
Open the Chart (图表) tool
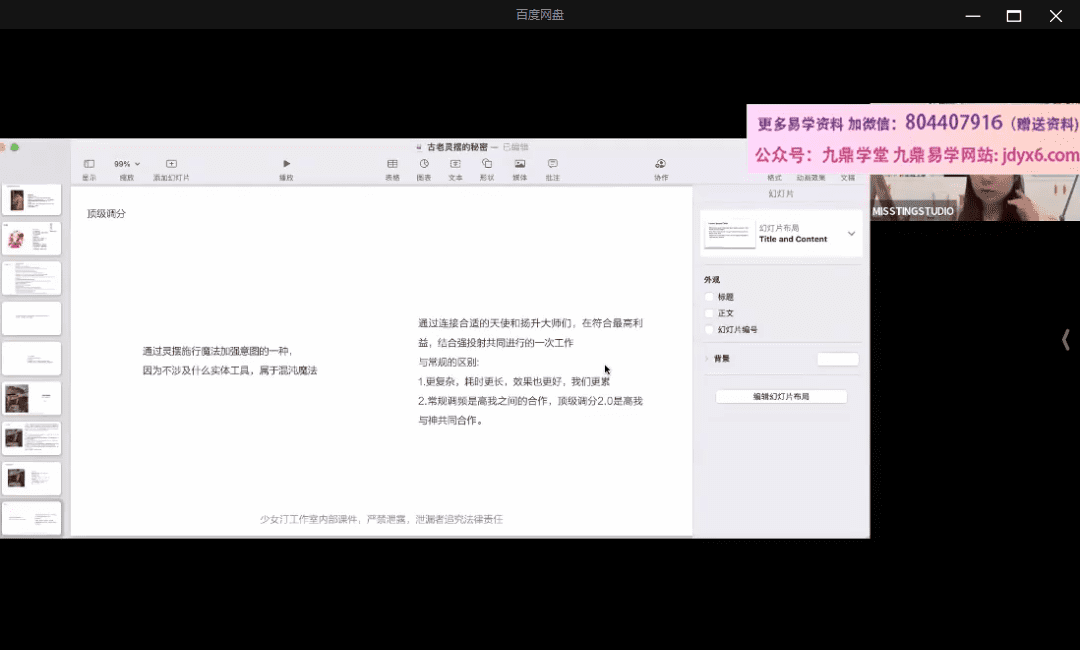[424, 164]
